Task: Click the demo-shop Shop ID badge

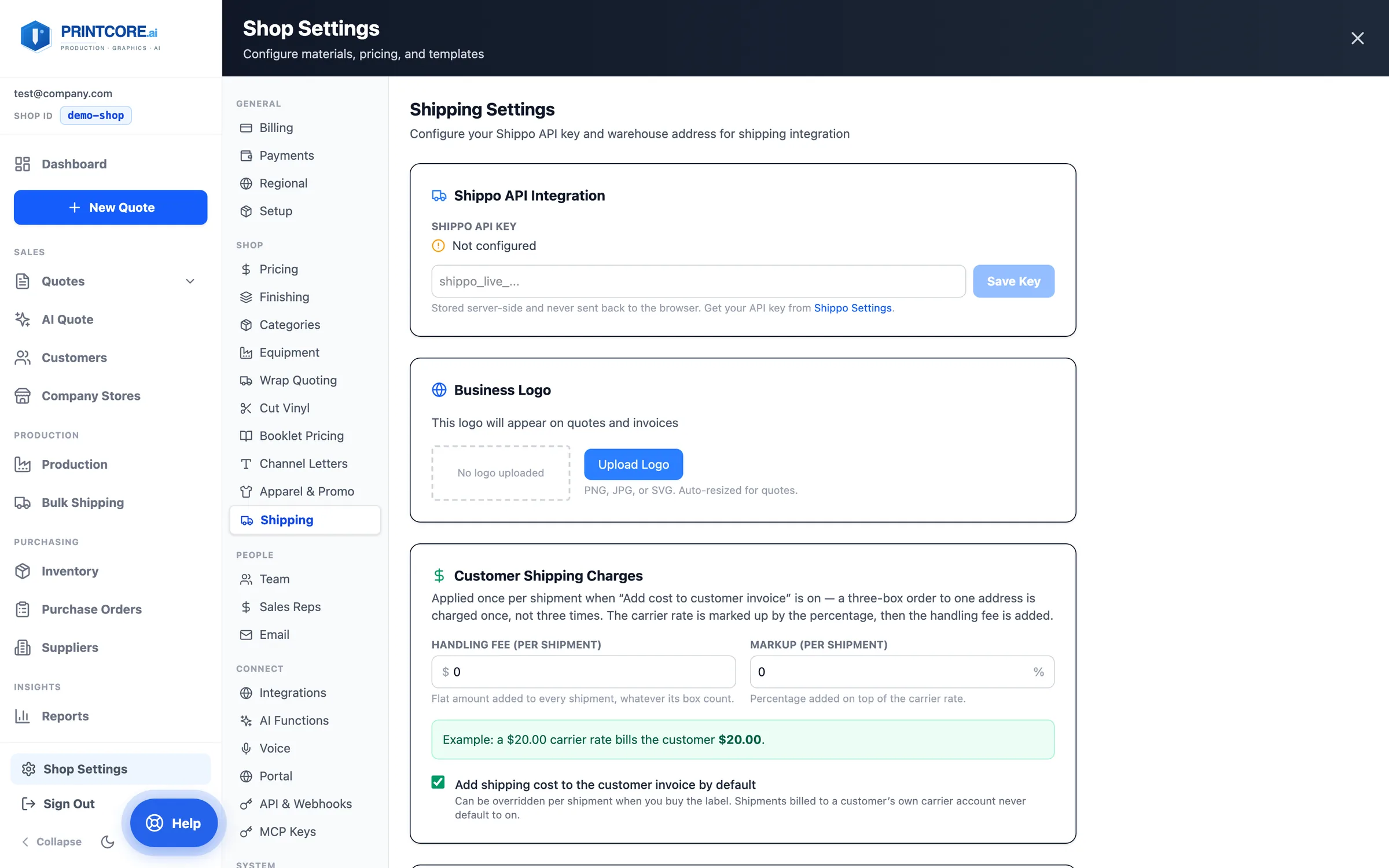Action: point(96,116)
